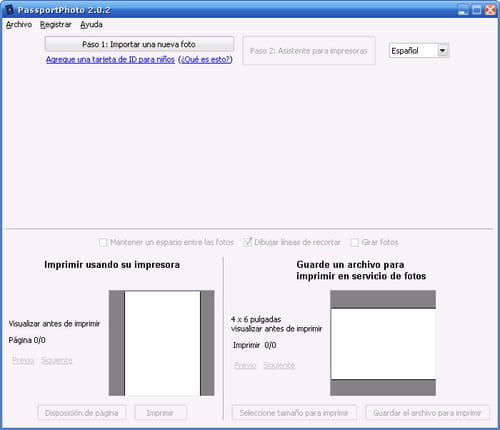Enable Mantener un espacio entre las fotos
The height and width of the screenshot is (430, 500).
tap(103, 242)
